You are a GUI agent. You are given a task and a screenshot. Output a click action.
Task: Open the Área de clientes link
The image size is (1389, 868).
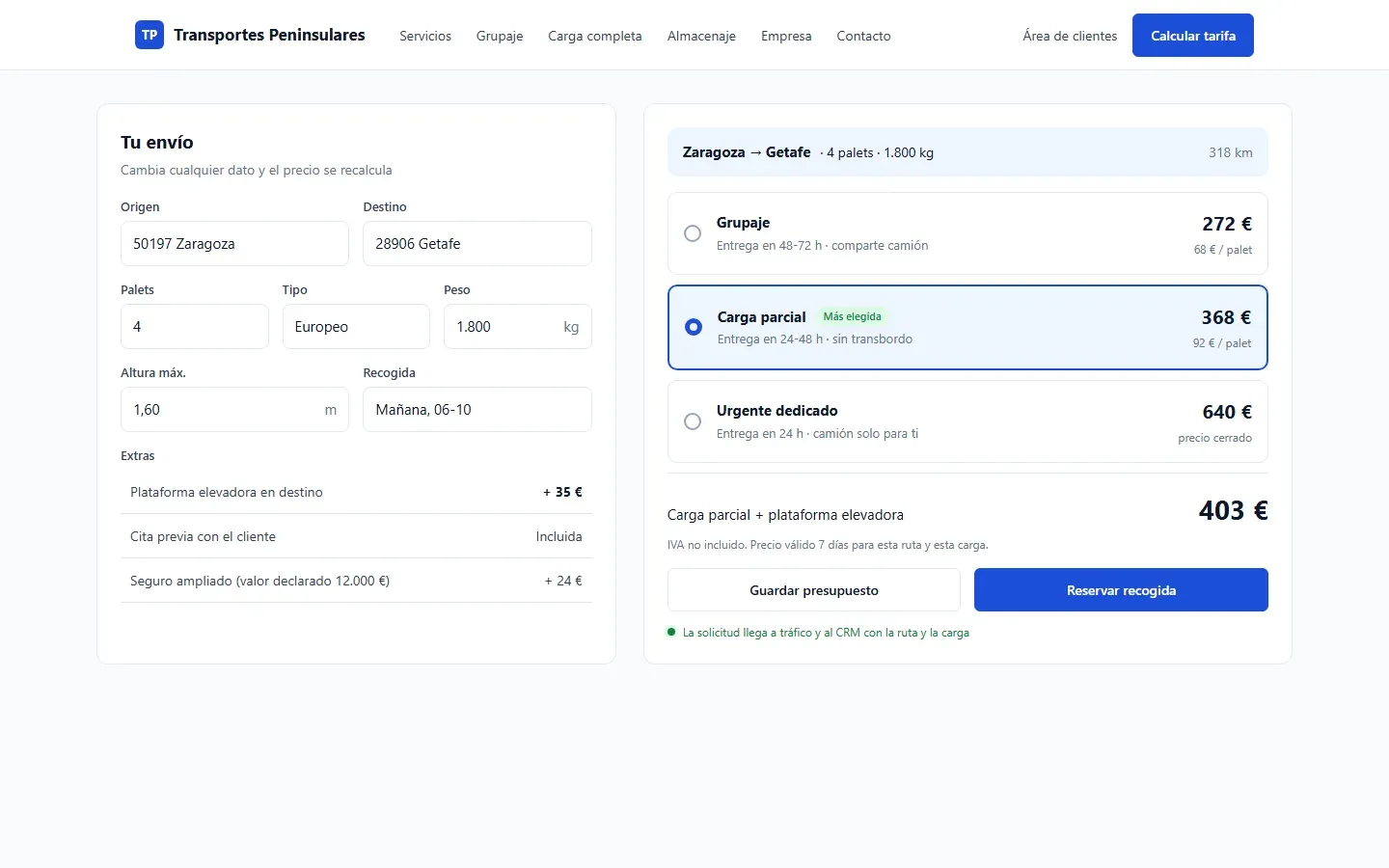click(x=1070, y=36)
